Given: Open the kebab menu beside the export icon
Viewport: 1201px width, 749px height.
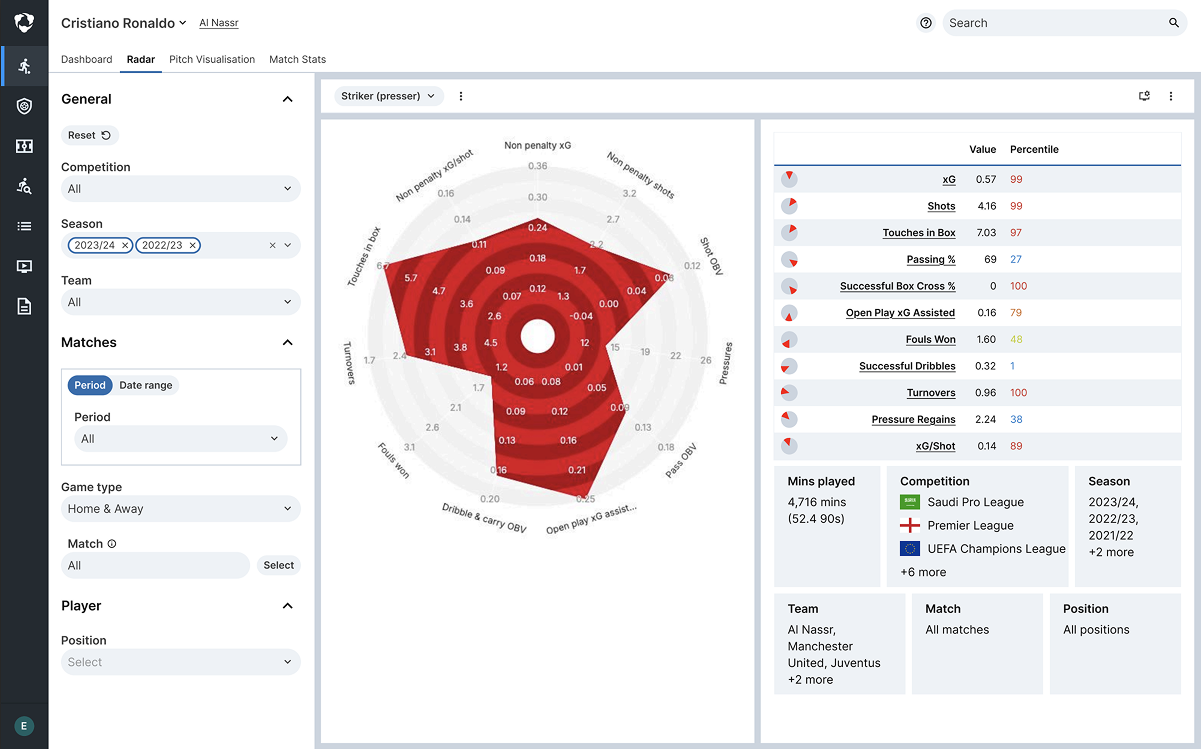Looking at the screenshot, I should 1171,96.
